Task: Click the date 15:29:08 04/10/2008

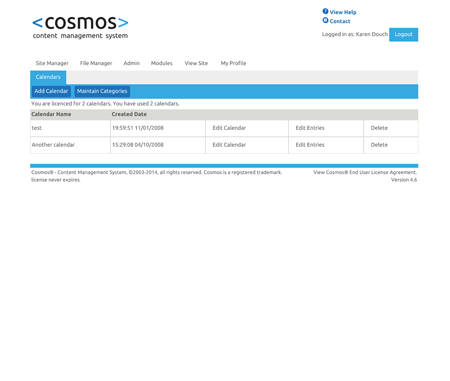Action: point(138,145)
